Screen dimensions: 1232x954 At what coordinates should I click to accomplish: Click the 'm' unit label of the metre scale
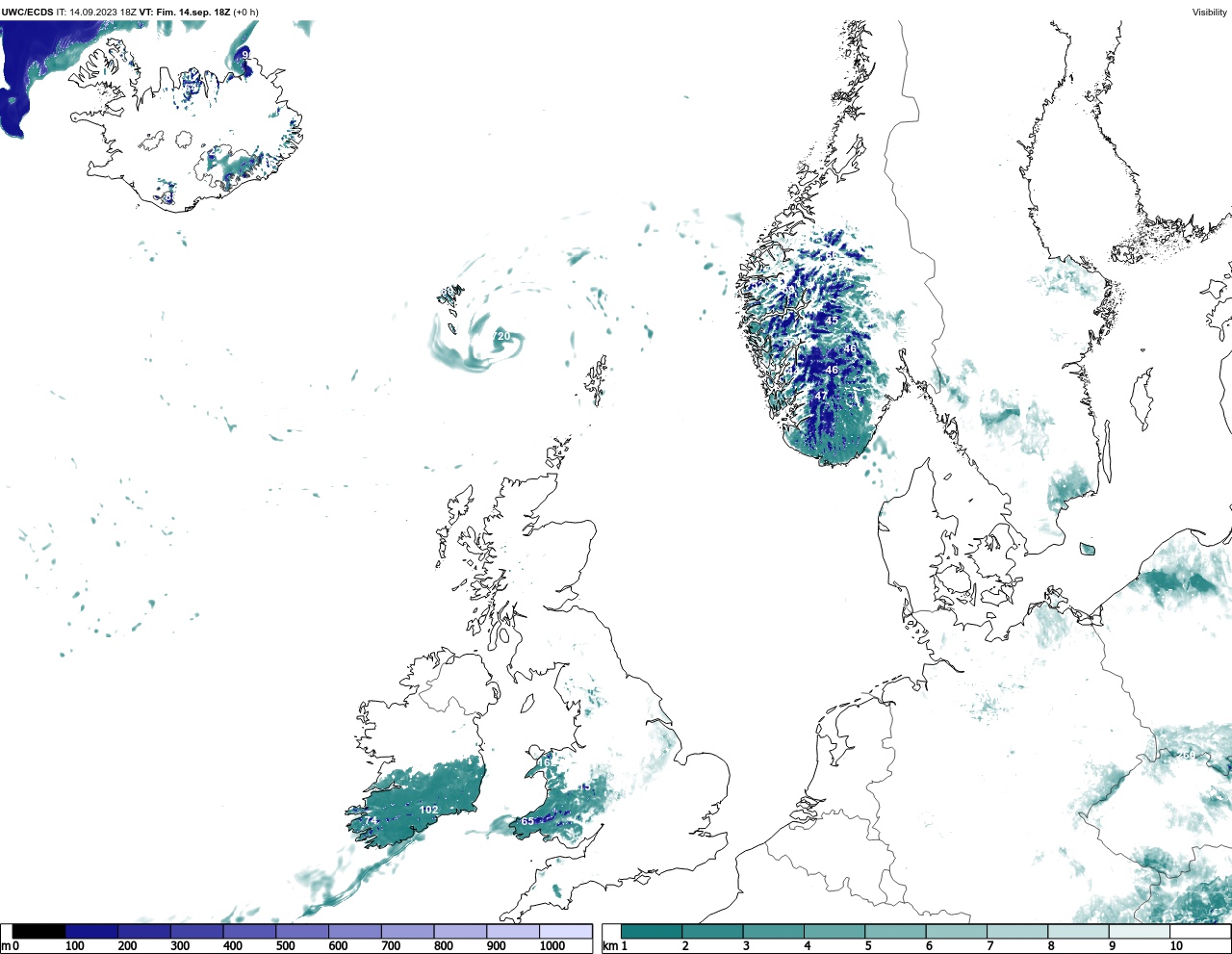point(5,946)
